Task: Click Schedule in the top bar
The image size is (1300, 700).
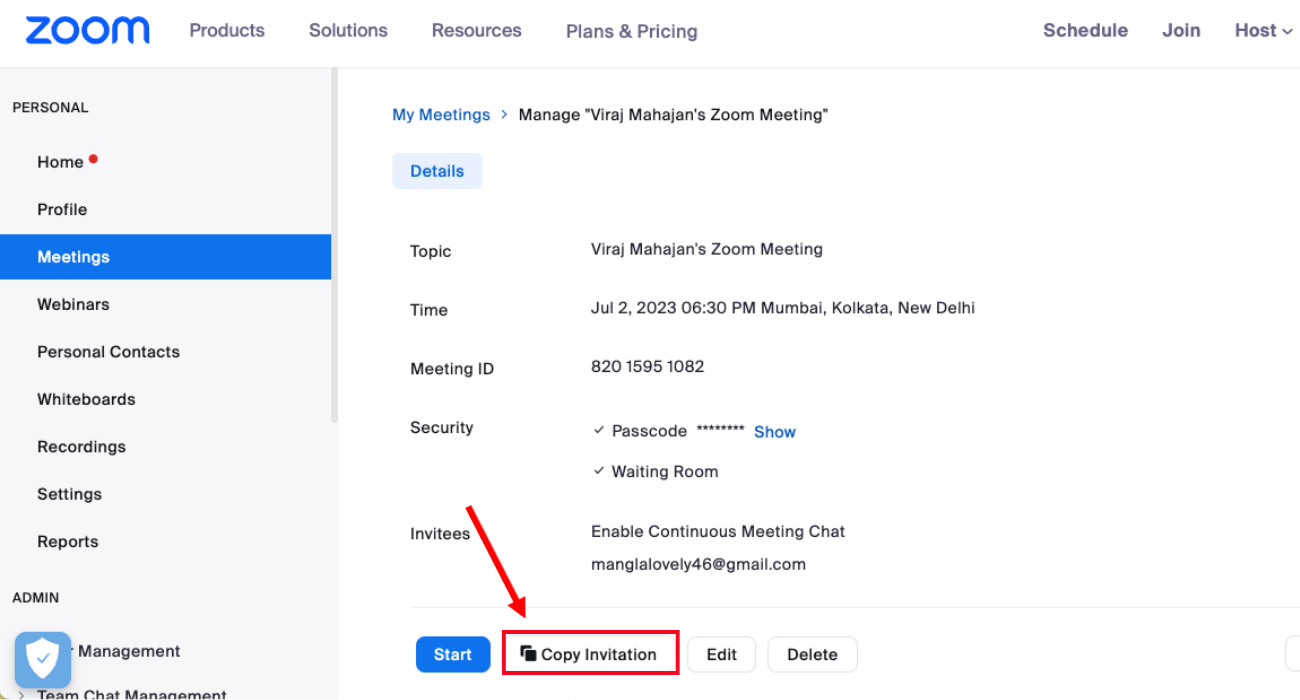Action: [x=1085, y=30]
